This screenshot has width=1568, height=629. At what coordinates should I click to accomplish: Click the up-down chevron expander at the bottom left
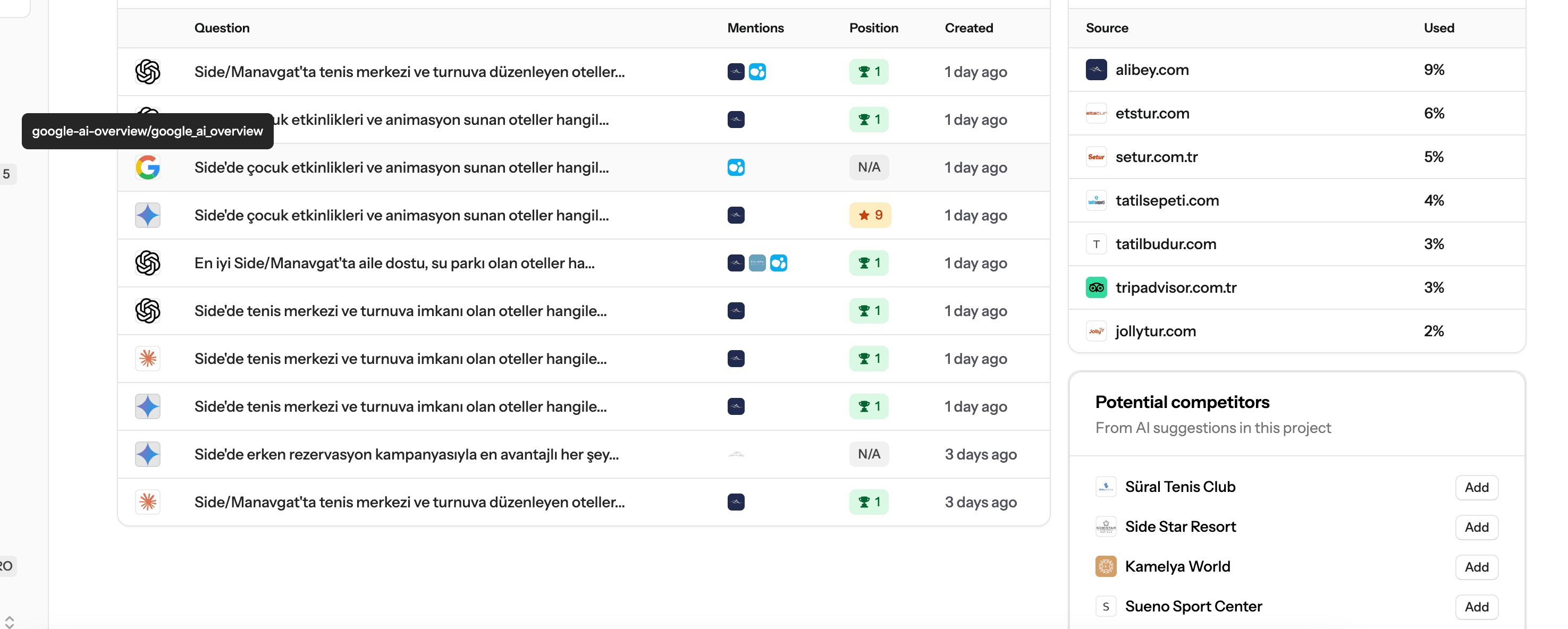coord(9,622)
